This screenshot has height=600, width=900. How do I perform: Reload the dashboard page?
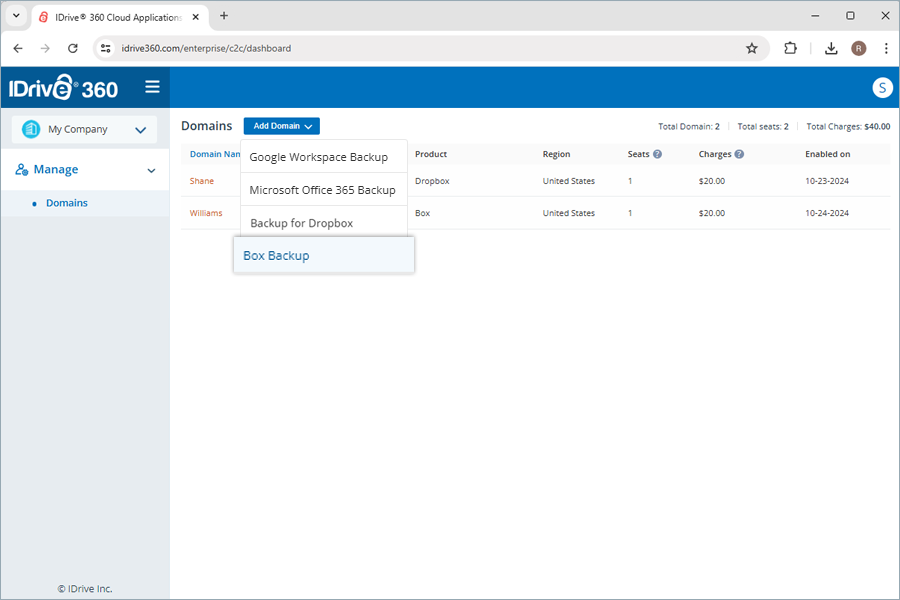point(72,47)
